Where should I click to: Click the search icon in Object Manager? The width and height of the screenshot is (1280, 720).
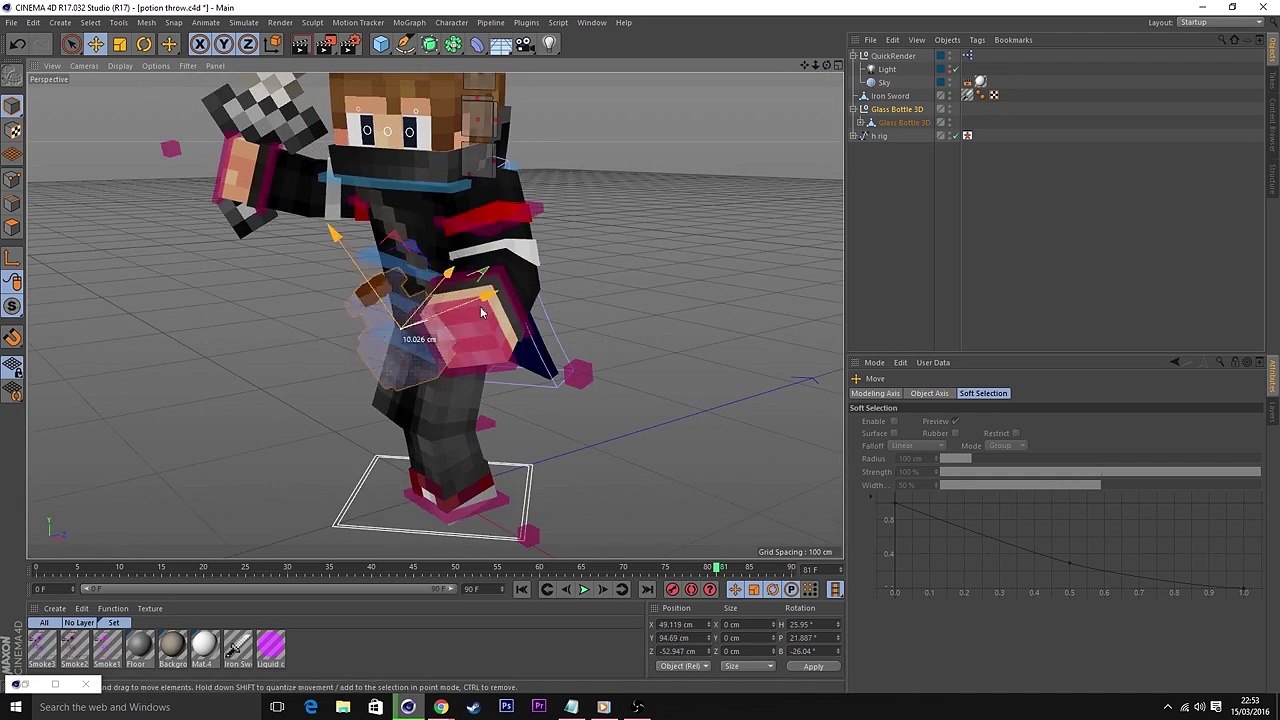[x=1221, y=40]
